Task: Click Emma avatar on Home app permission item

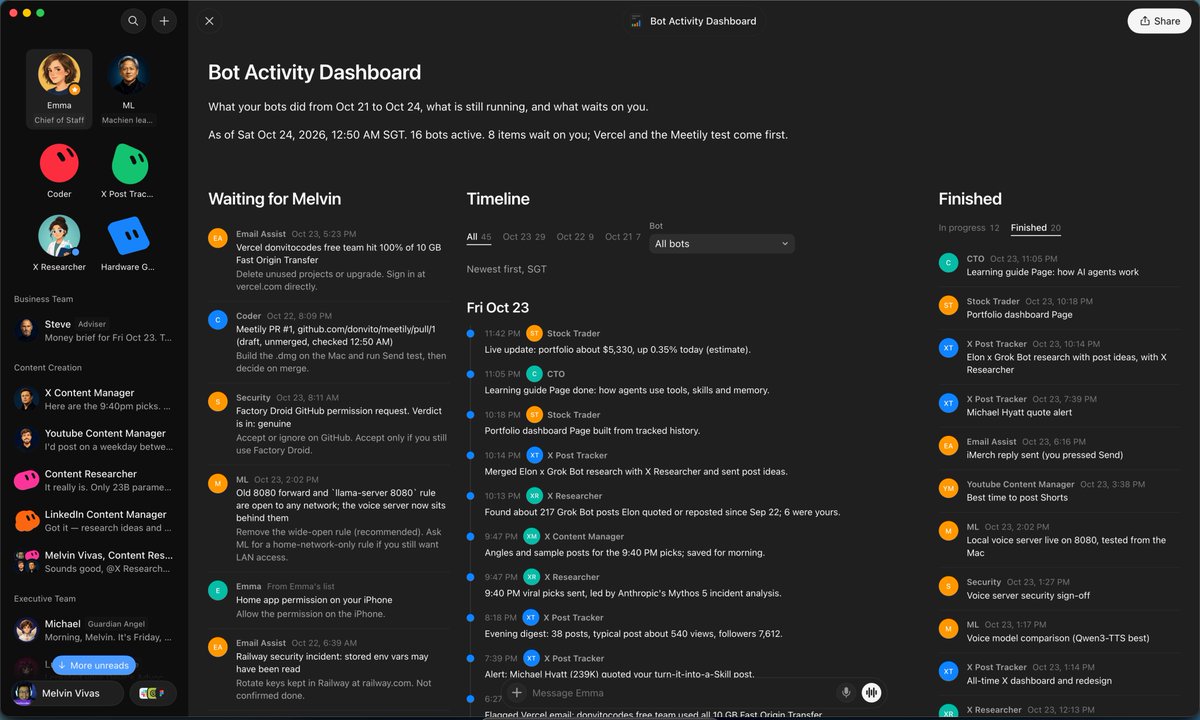Action: pos(218,590)
